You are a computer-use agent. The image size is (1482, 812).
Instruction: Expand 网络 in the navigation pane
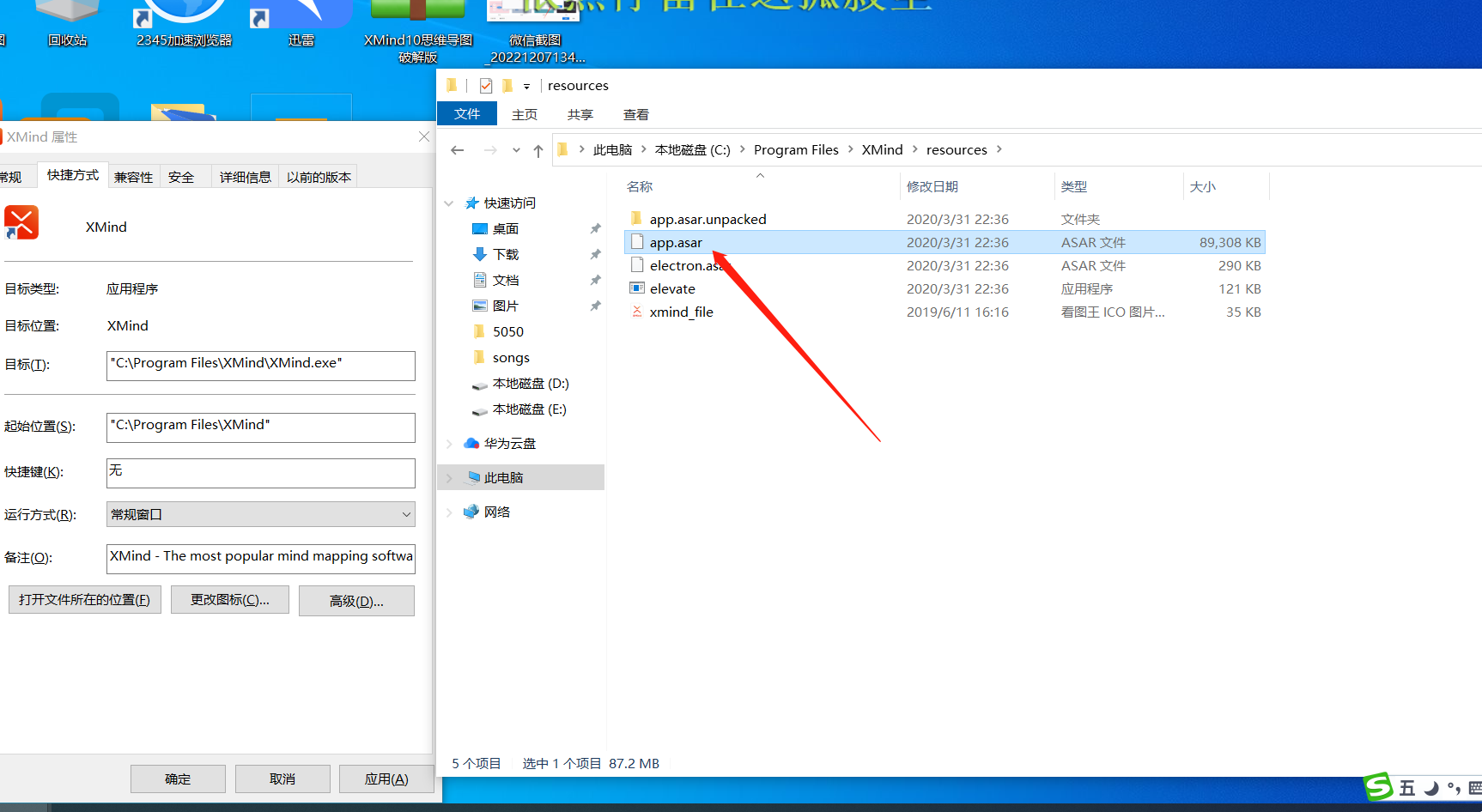449,511
